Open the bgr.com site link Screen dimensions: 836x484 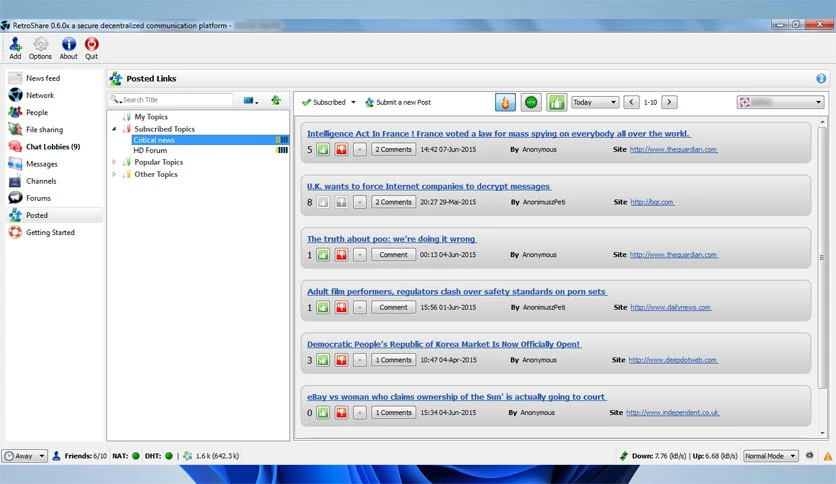coord(652,202)
